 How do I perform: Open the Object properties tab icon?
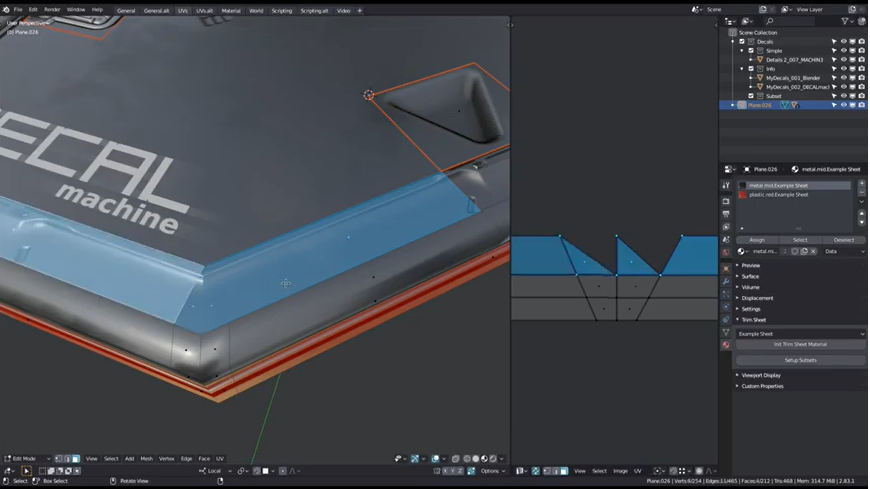(726, 269)
